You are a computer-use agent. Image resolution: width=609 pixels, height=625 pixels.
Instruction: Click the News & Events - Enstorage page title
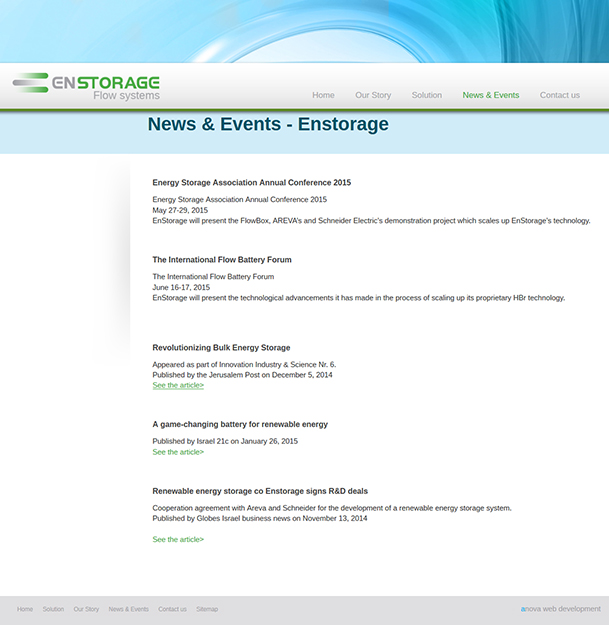268,125
